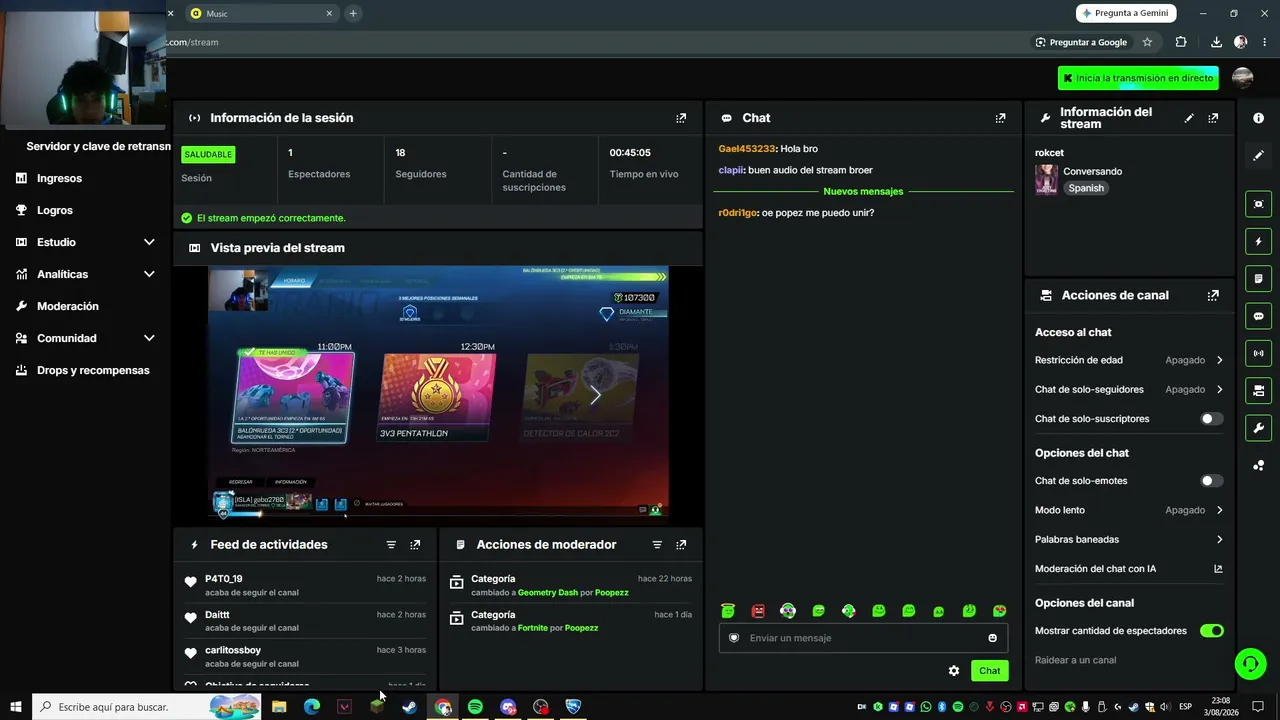Click Pregunta a Gemini button
The height and width of the screenshot is (720, 1280).
[x=1126, y=13]
